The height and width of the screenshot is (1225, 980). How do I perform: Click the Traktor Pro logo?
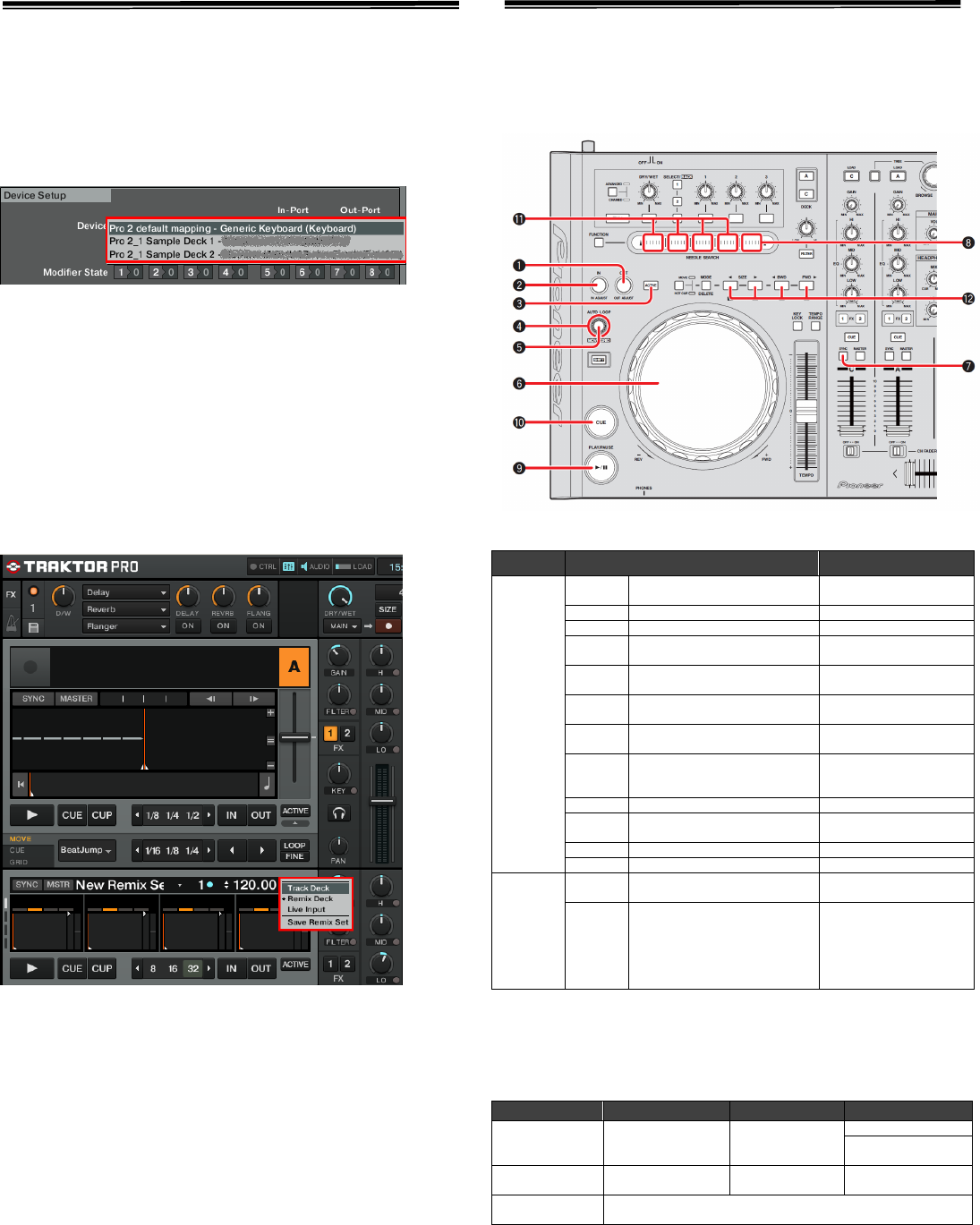tap(72, 566)
